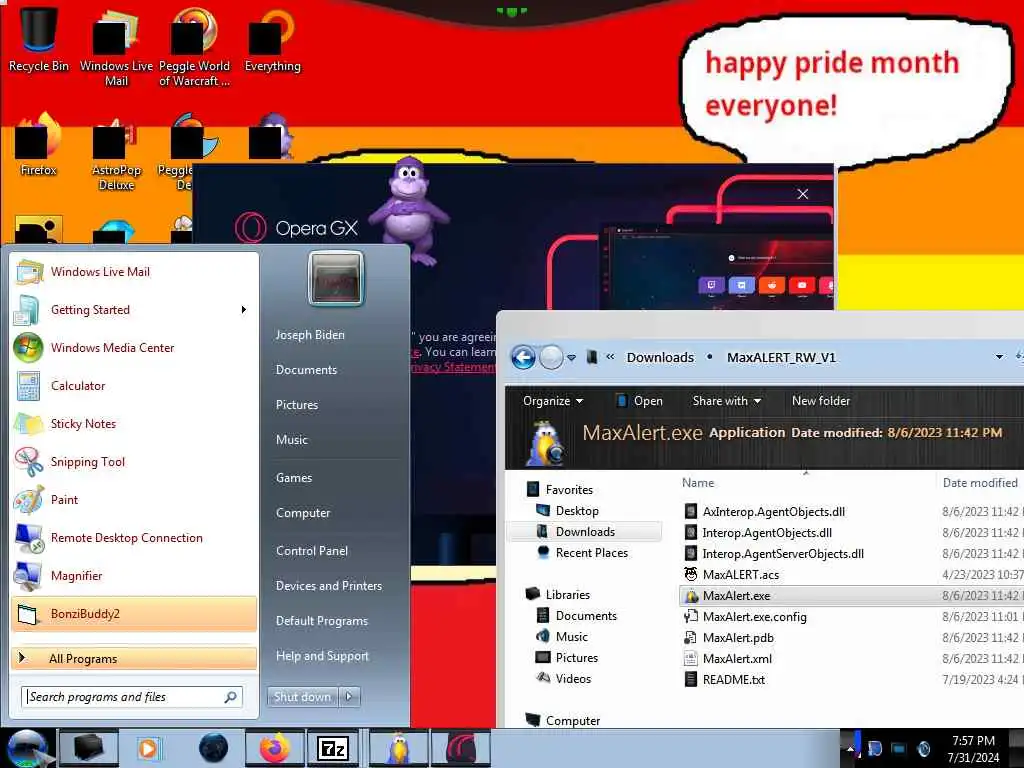This screenshot has width=1024, height=768.
Task: Open the Organize dropdown in Explorer
Action: click(x=553, y=401)
